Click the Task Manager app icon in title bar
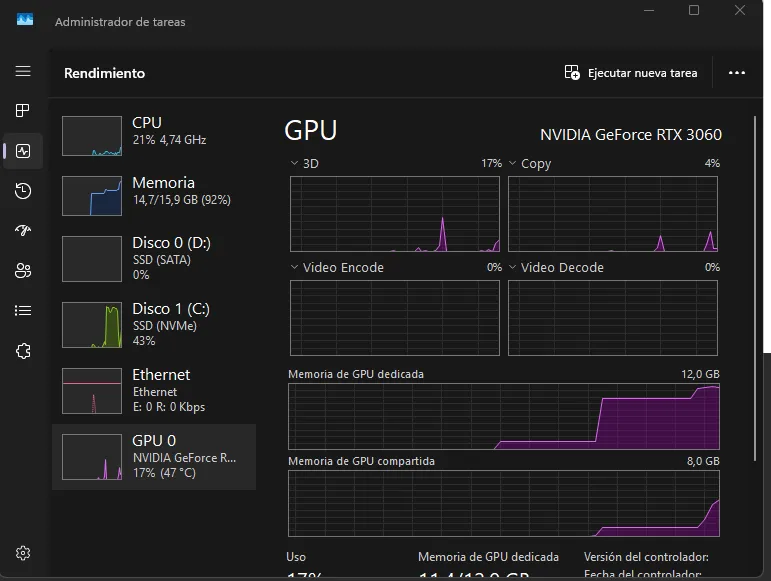 [x=25, y=20]
